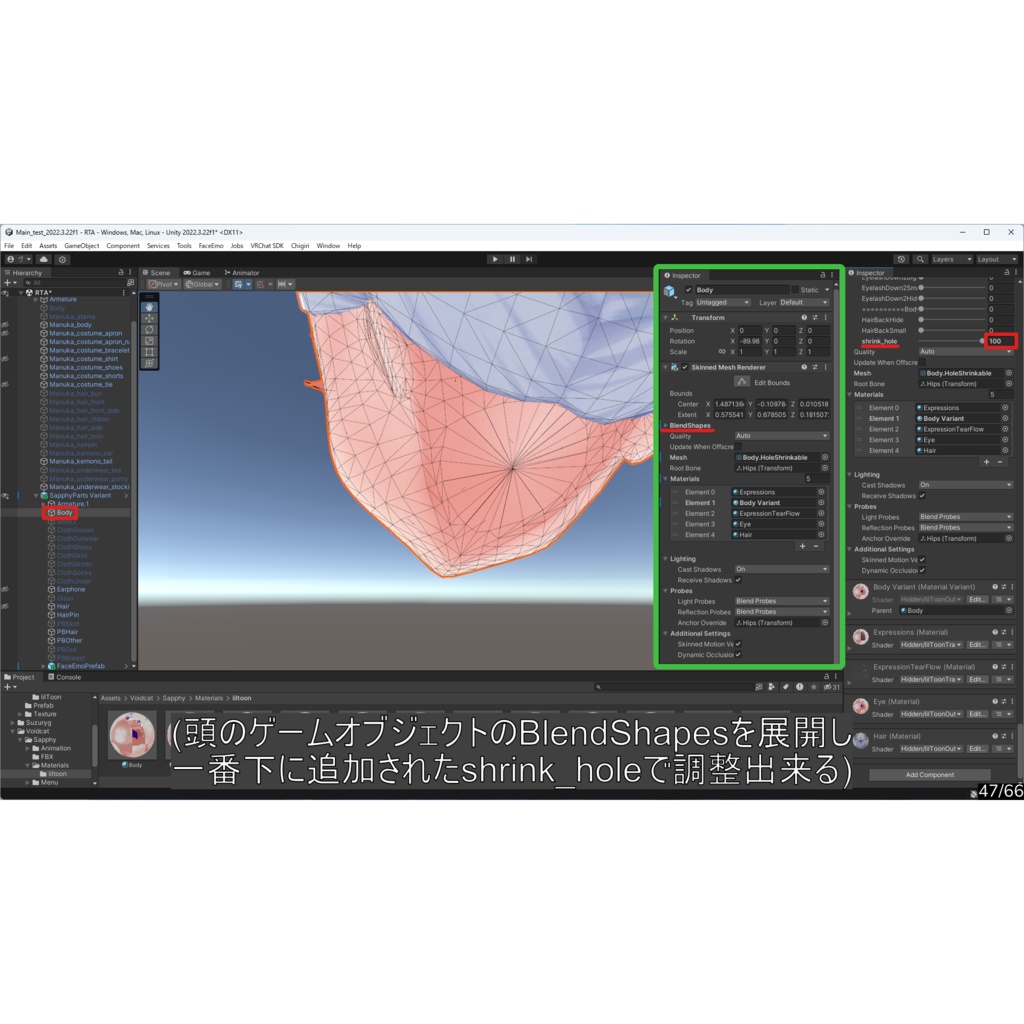Open the Layer Default dropdown
This screenshot has width=1024, height=1024.
[x=804, y=302]
